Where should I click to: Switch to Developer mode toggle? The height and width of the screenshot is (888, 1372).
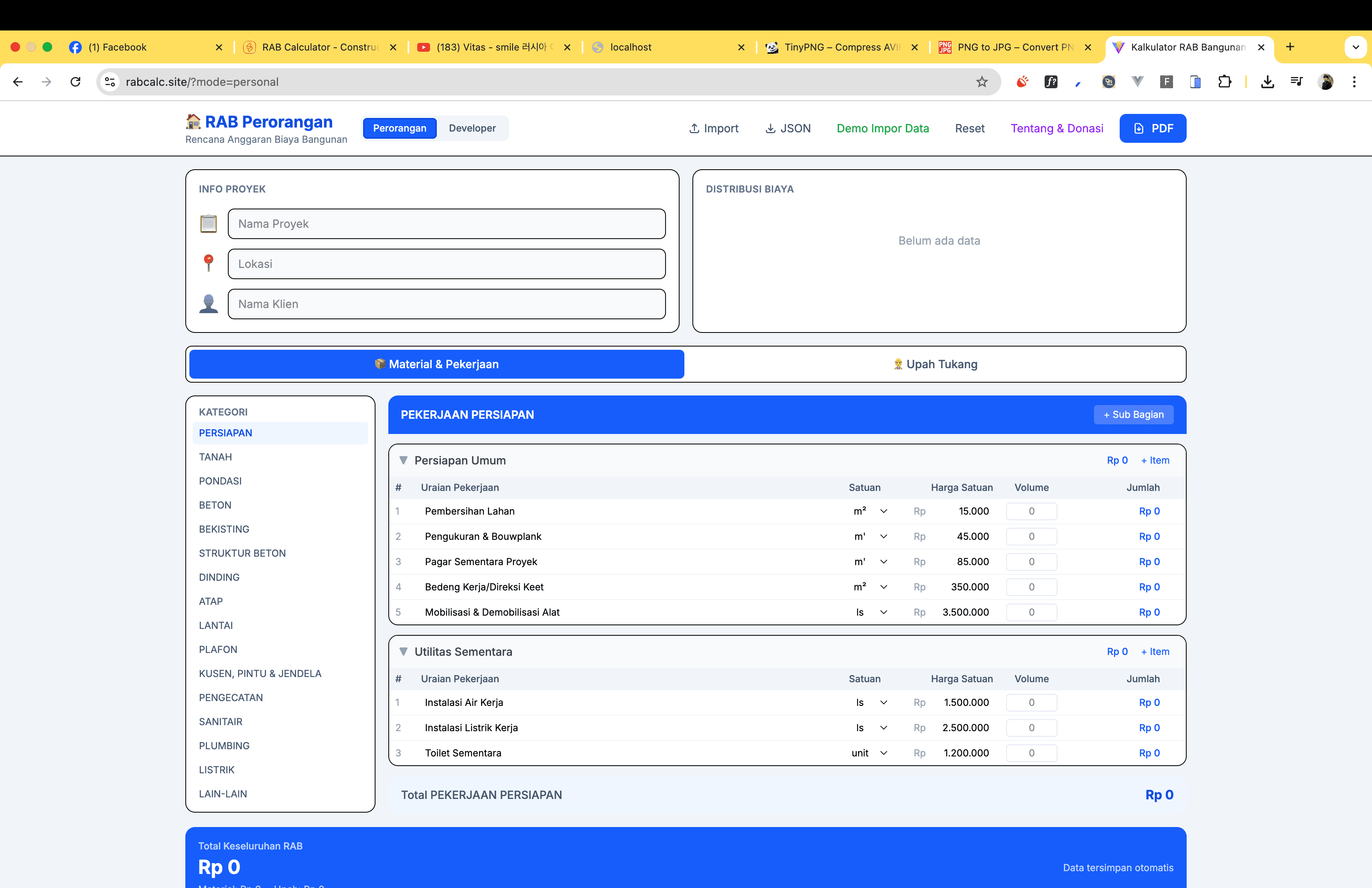click(471, 128)
